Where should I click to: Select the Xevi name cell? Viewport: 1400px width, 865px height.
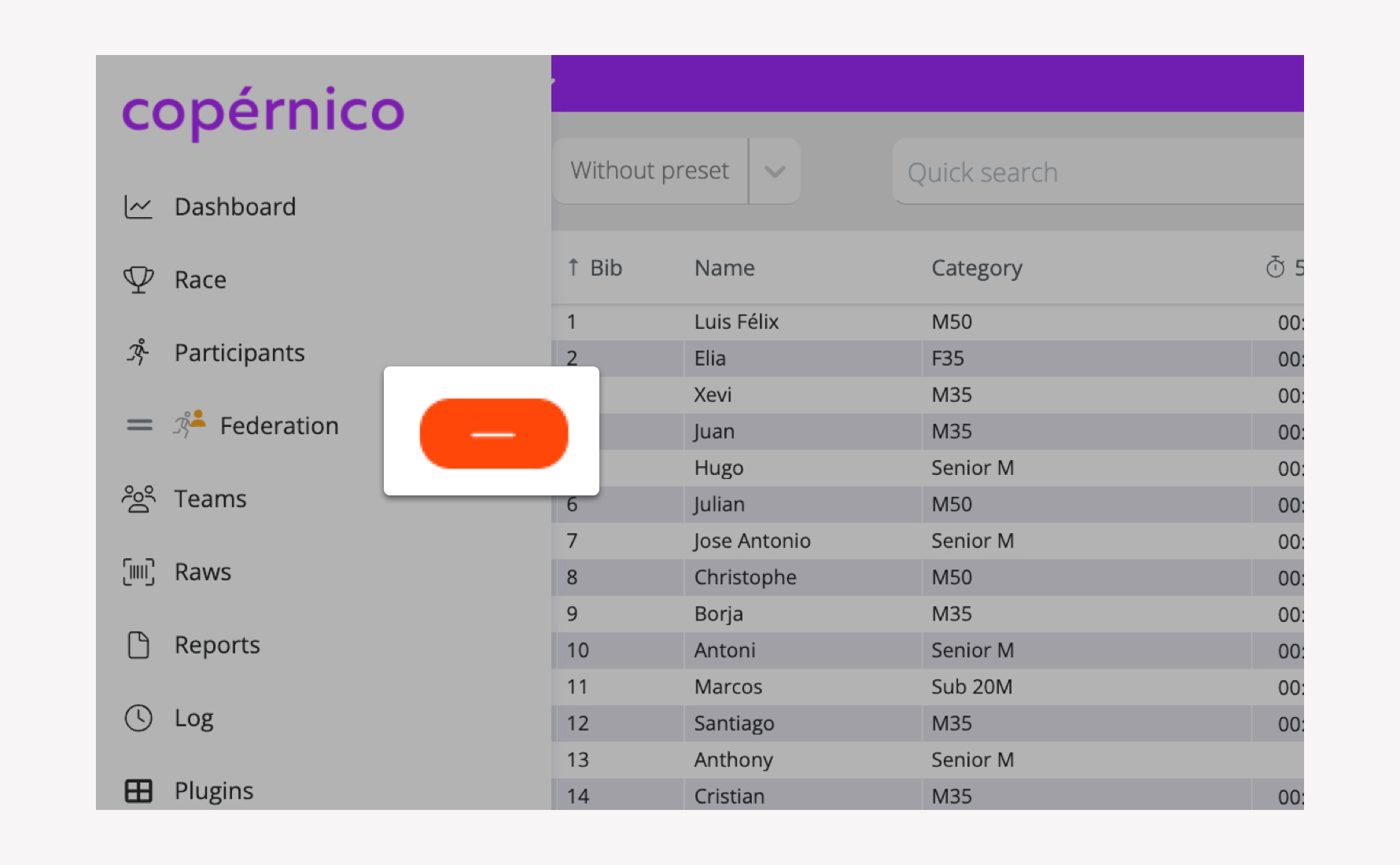(x=802, y=395)
